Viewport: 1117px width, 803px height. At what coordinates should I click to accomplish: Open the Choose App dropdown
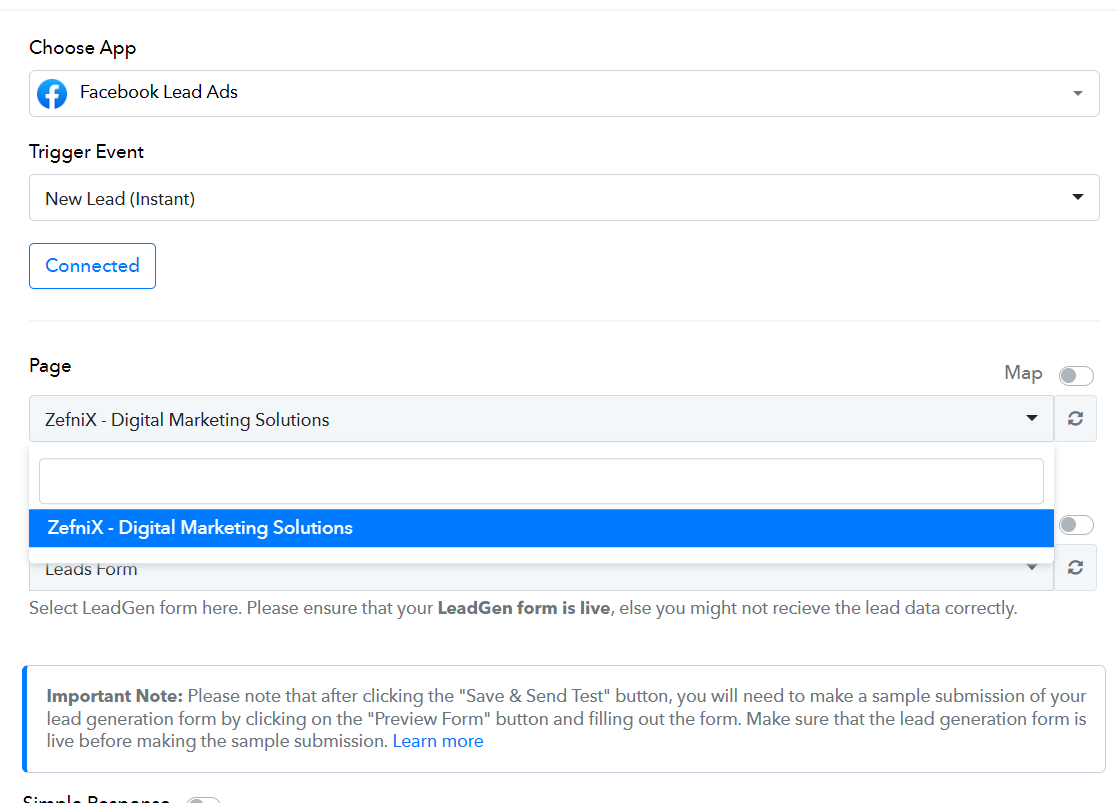[563, 93]
